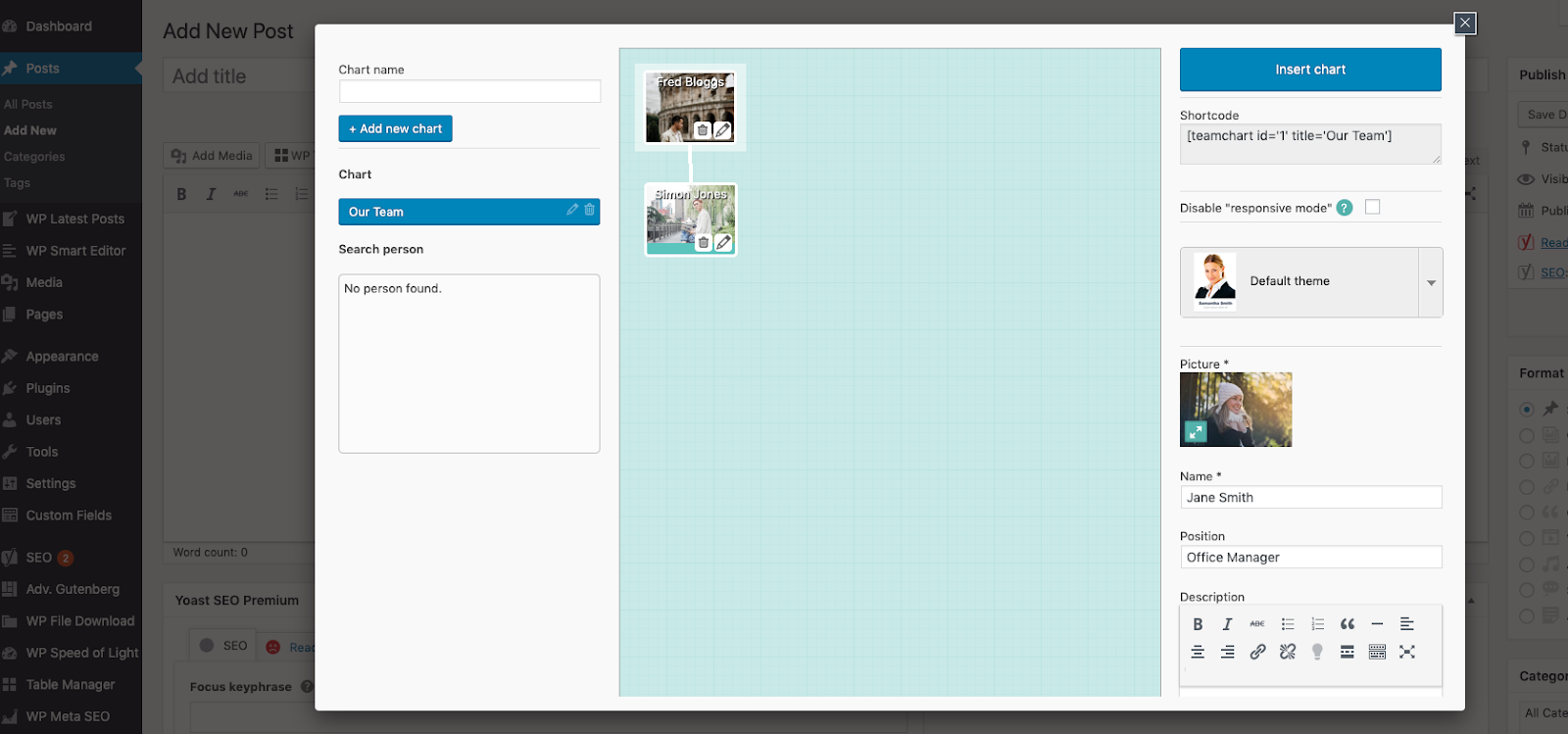
Task: Open the Categories submenu link
Action: coord(34,157)
